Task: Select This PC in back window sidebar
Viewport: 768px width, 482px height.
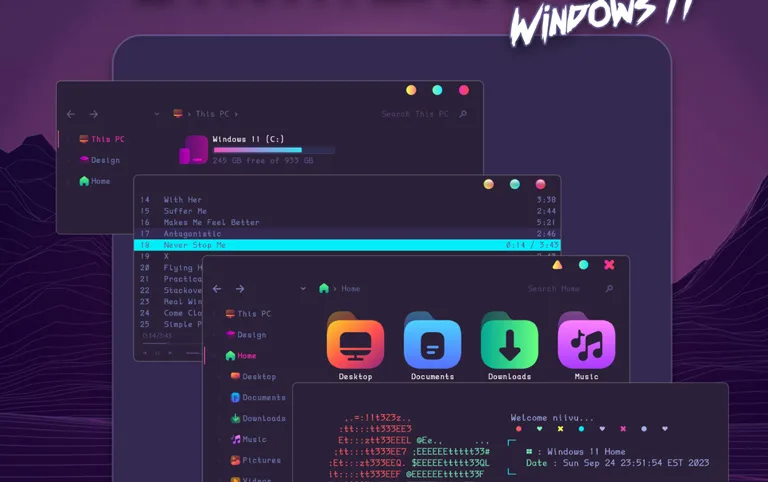Action: tap(102, 139)
